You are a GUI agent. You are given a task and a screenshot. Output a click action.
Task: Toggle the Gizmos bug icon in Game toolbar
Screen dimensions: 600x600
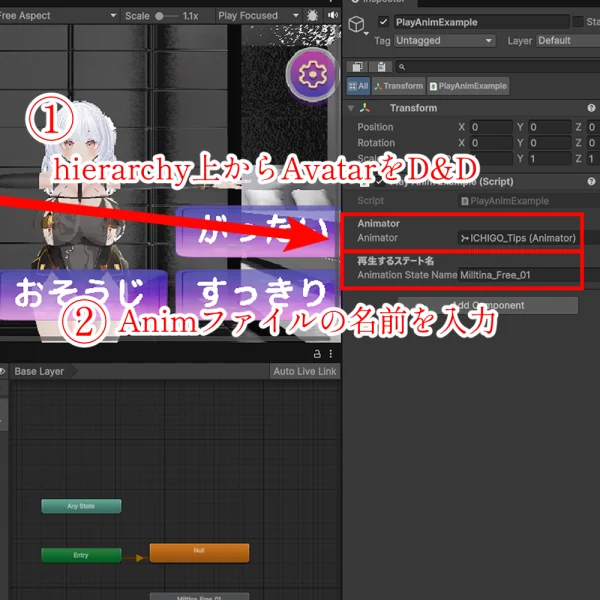[312, 16]
